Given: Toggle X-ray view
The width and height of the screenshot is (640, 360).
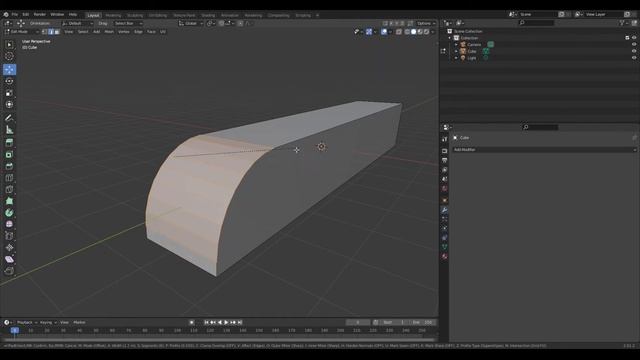Looking at the screenshot, I should pyautogui.click(x=399, y=32).
